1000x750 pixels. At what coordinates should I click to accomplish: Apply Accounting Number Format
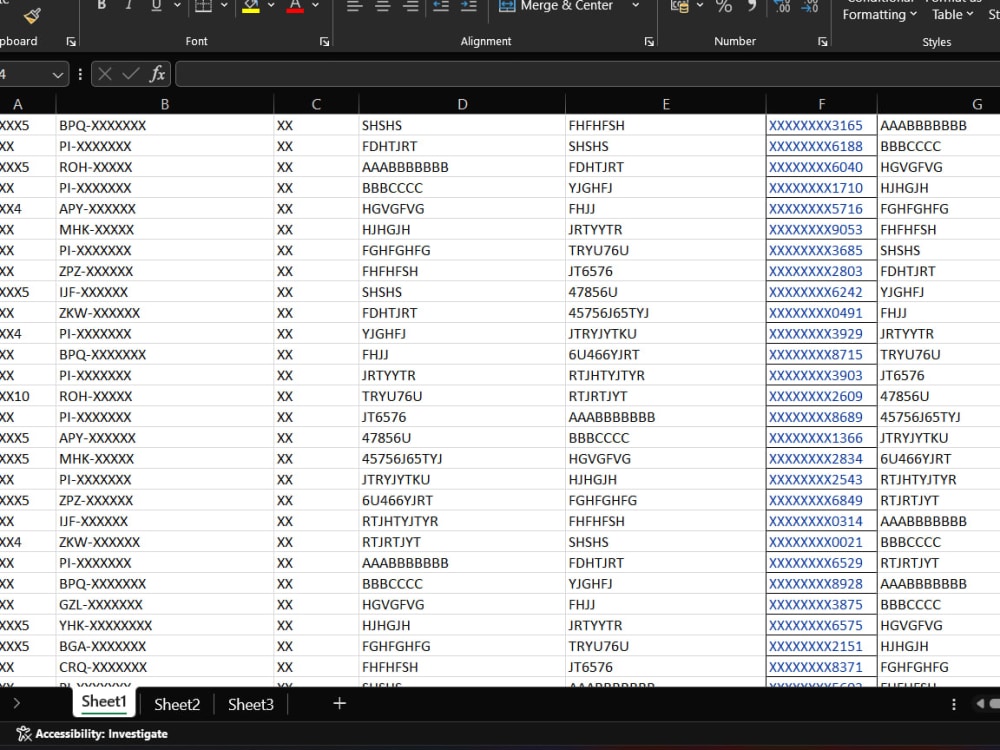click(x=680, y=6)
